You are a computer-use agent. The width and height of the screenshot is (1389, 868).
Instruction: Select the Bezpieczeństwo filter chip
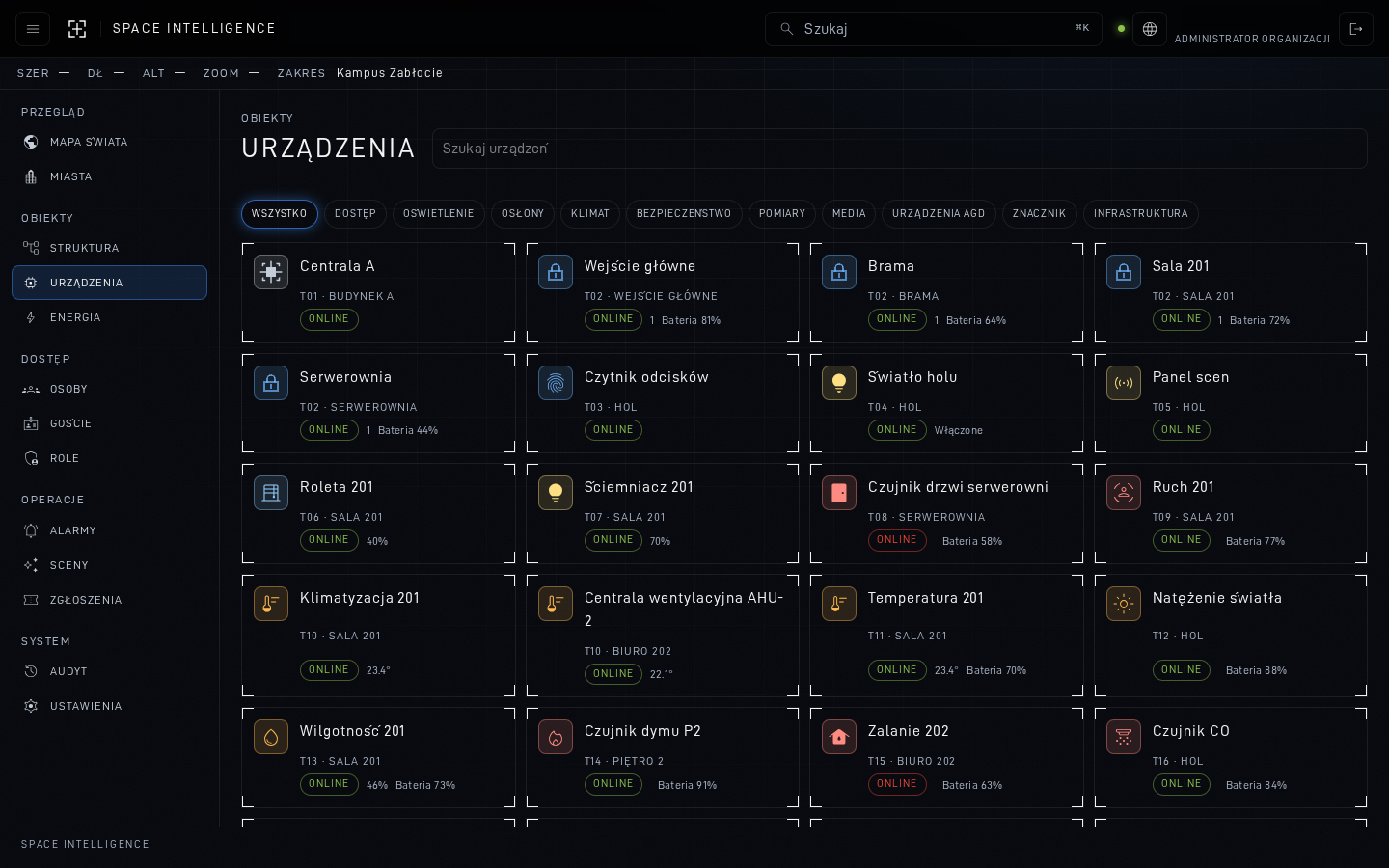(684, 214)
